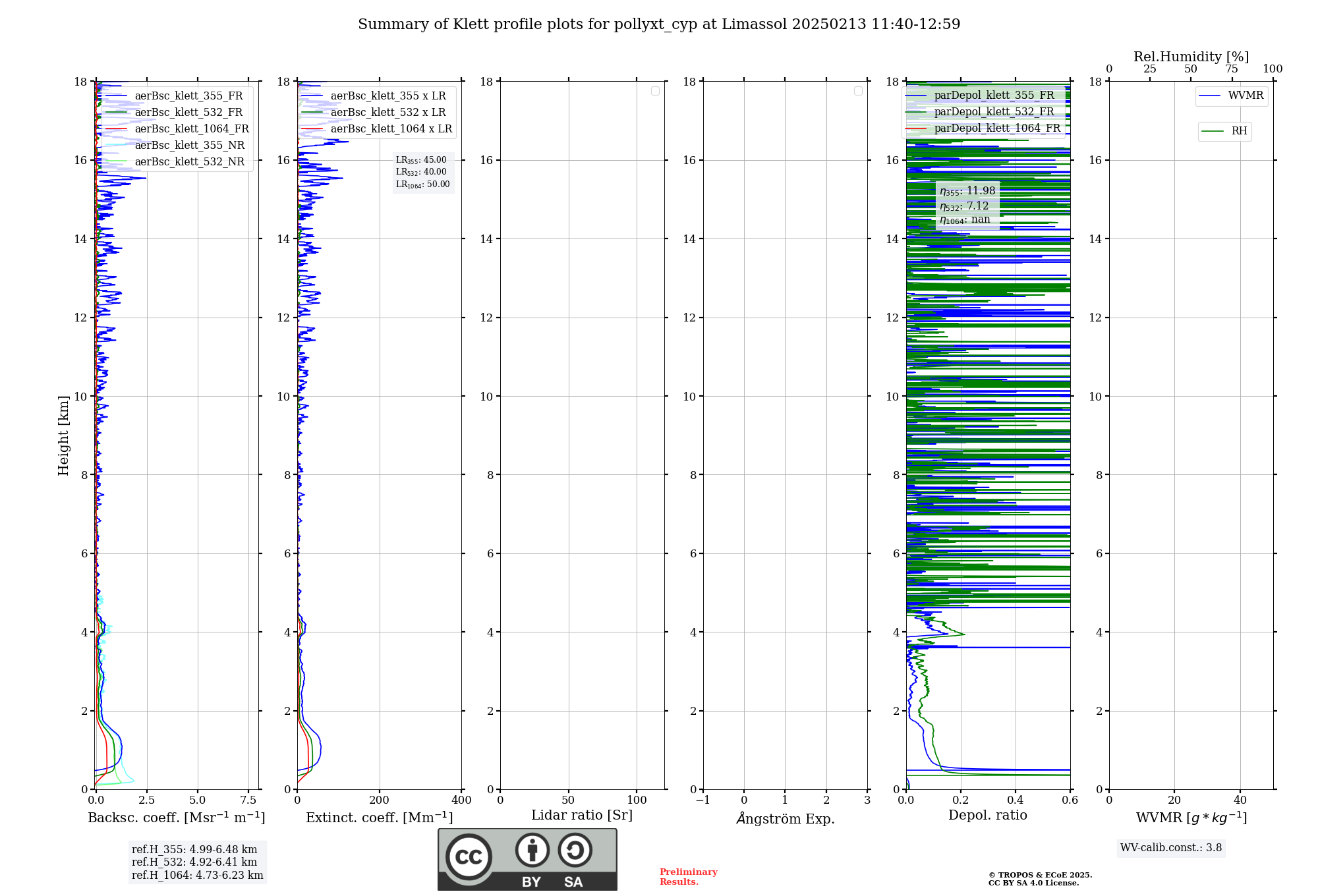
Task: Click the η1064: nan annotation
Action: pyautogui.click(x=965, y=220)
